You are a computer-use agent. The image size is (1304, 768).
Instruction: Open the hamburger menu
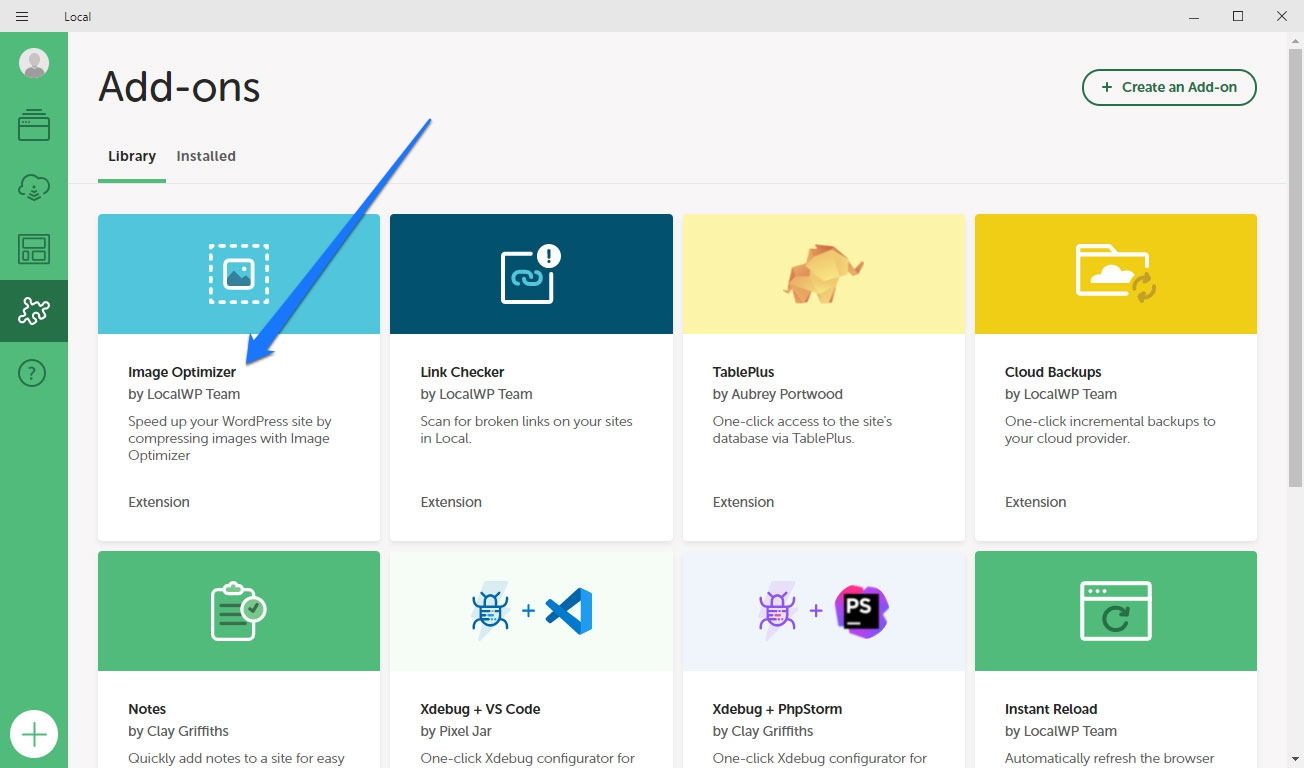(x=21, y=16)
